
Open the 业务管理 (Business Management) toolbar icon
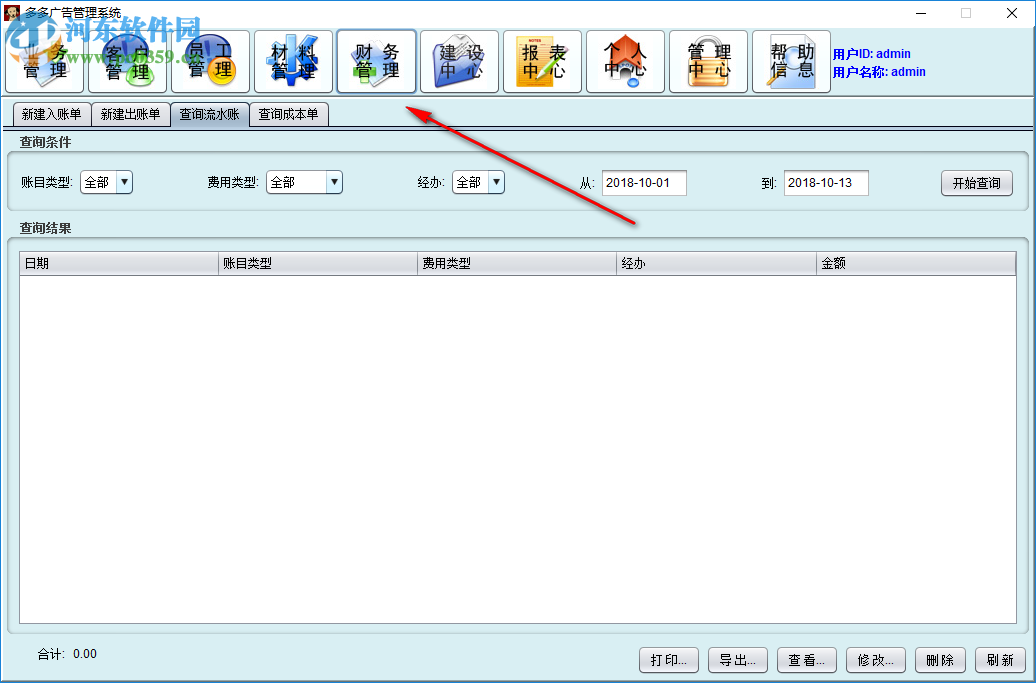[x=44, y=61]
